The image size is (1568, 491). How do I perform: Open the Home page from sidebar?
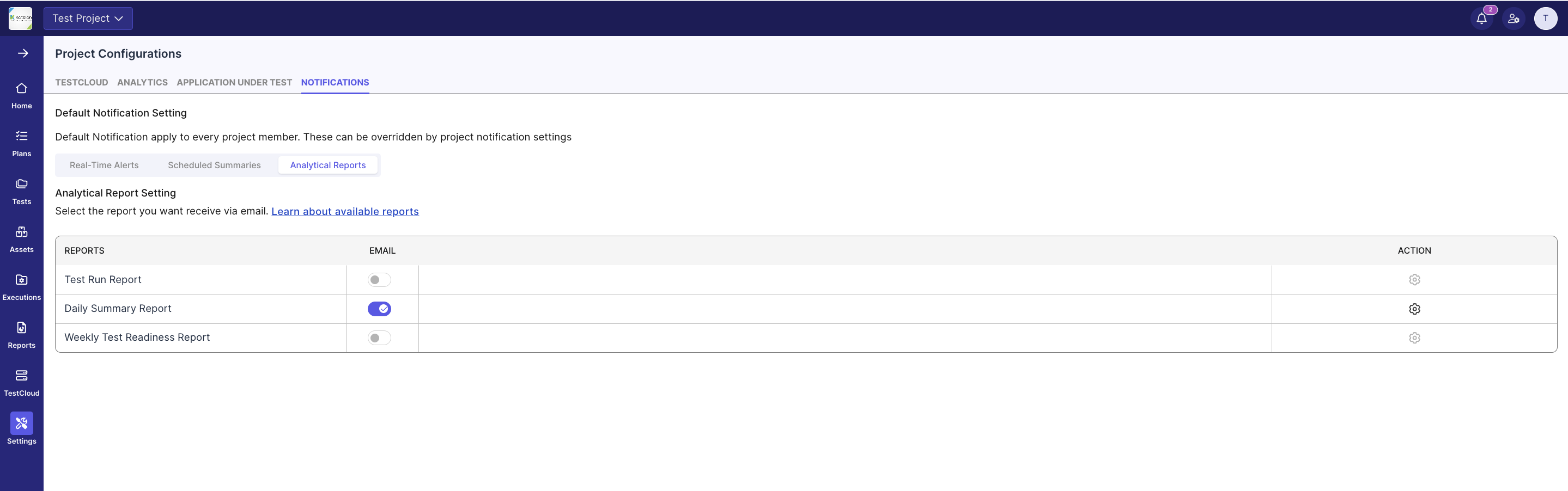coord(21,94)
